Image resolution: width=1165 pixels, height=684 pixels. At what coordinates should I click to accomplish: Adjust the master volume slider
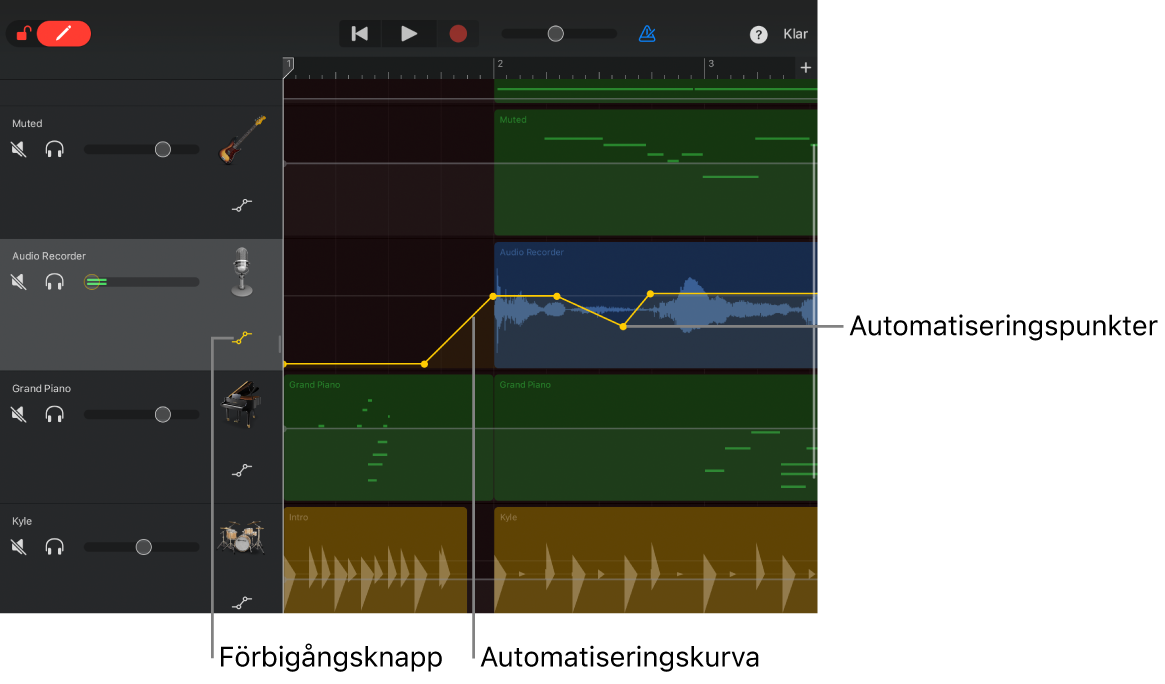(x=559, y=33)
